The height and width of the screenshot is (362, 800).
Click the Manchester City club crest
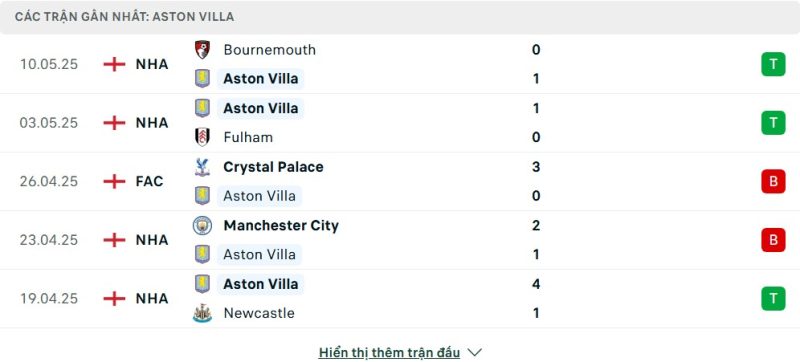(202, 225)
